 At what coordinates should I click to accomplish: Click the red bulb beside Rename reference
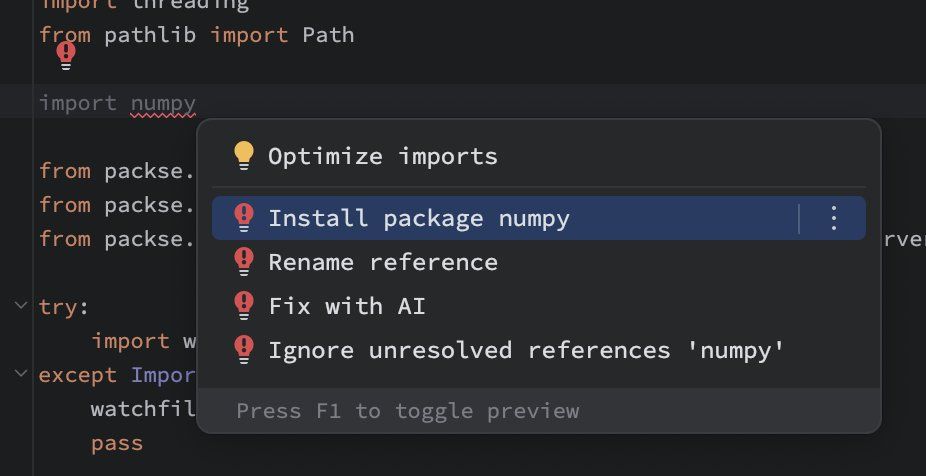244,262
